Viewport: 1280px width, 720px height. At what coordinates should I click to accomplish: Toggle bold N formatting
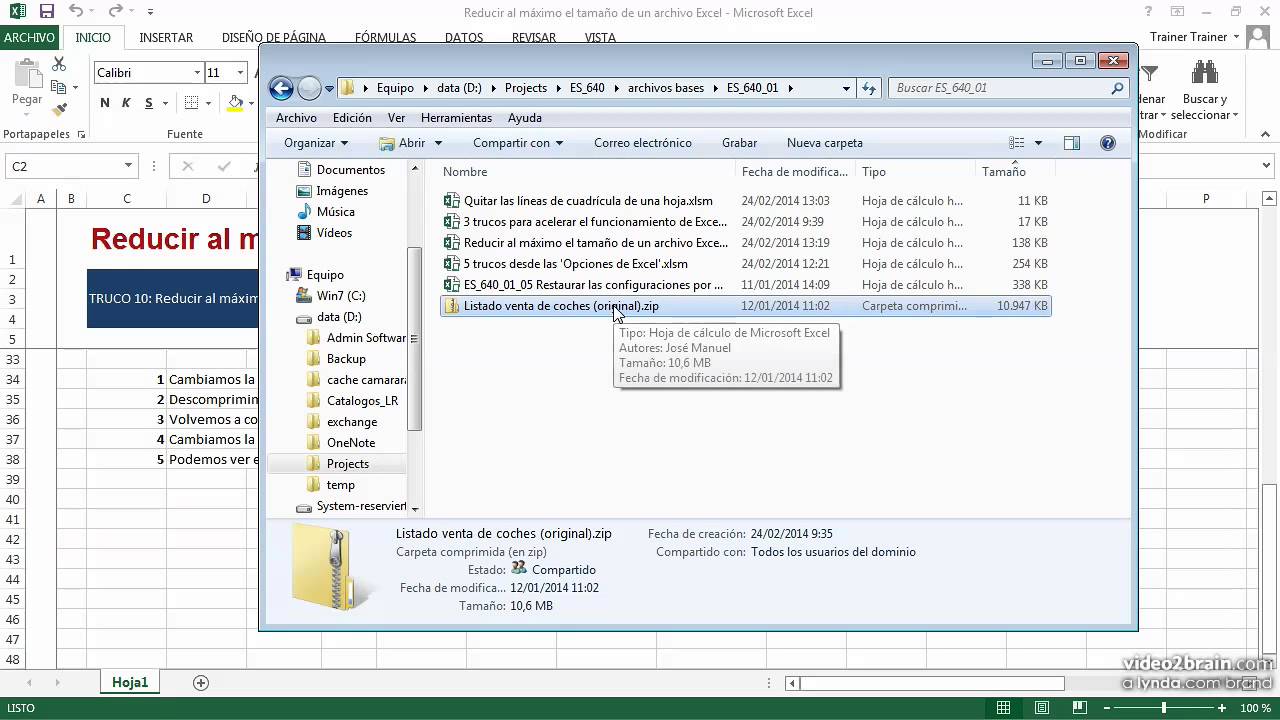point(105,103)
